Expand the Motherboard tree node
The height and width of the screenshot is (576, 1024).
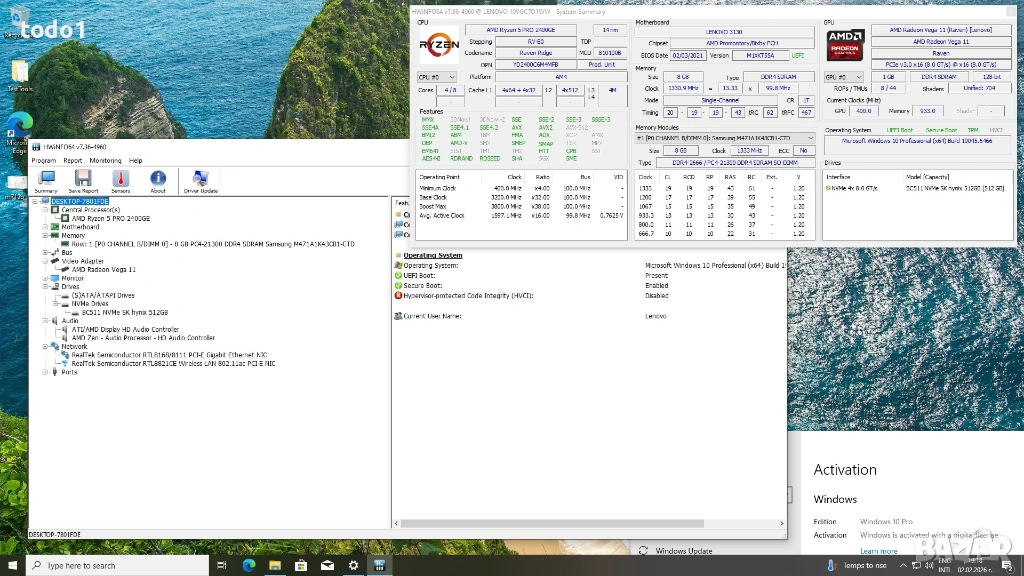45,227
